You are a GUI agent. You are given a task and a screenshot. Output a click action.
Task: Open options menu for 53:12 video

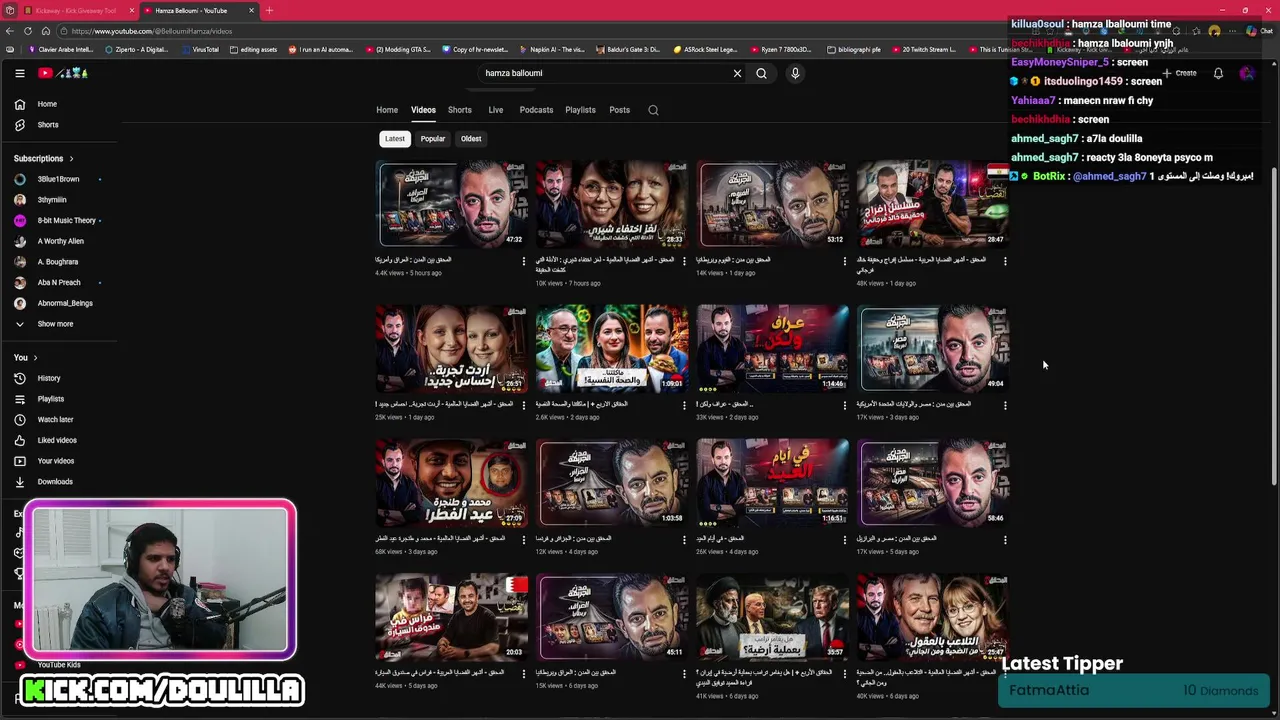coord(844,262)
